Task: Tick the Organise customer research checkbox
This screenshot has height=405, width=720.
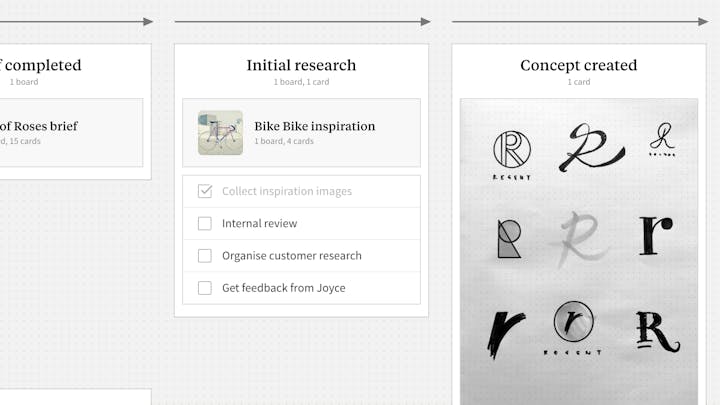Action: 205,256
